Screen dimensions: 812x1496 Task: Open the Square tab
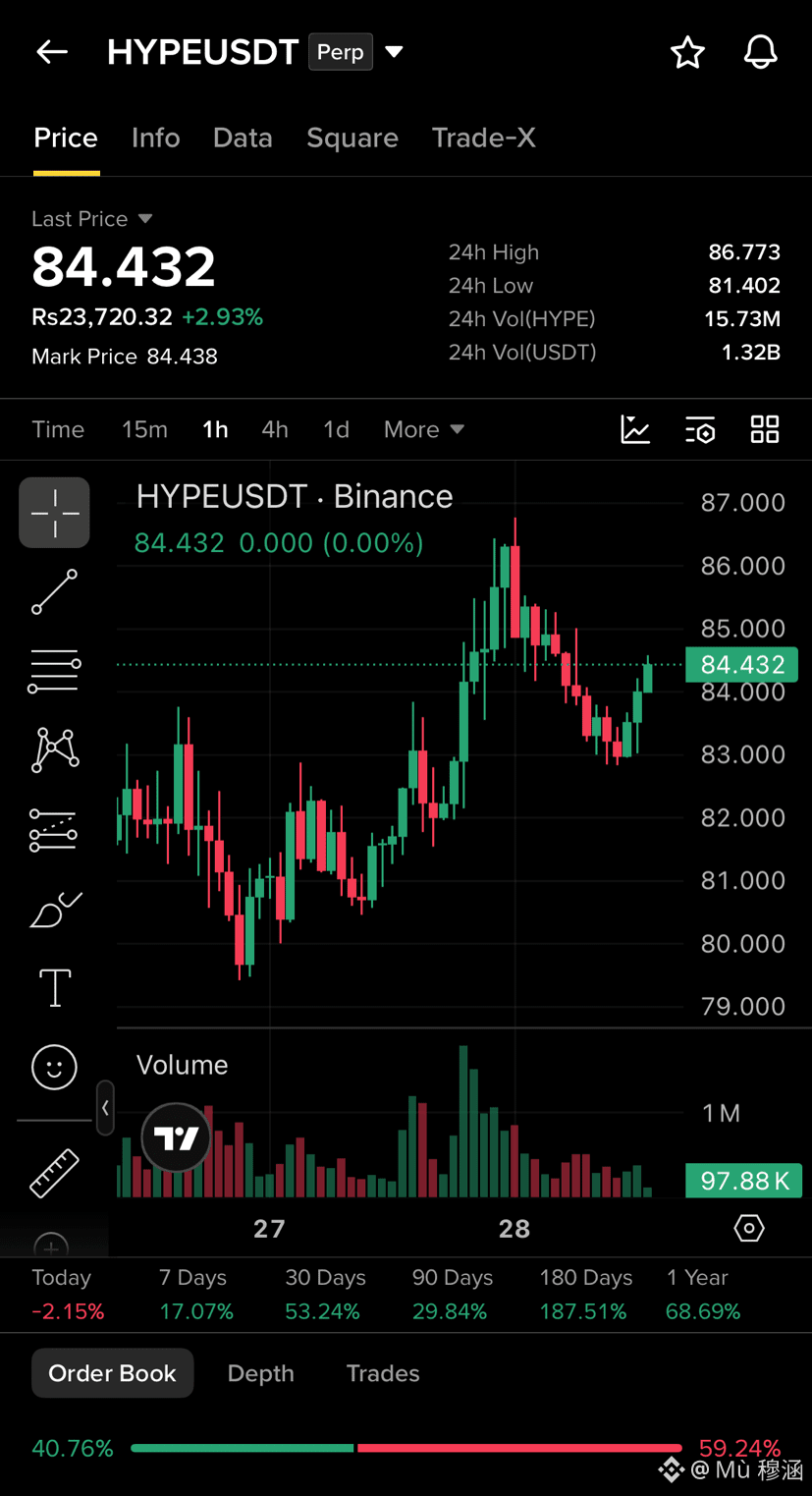click(352, 138)
